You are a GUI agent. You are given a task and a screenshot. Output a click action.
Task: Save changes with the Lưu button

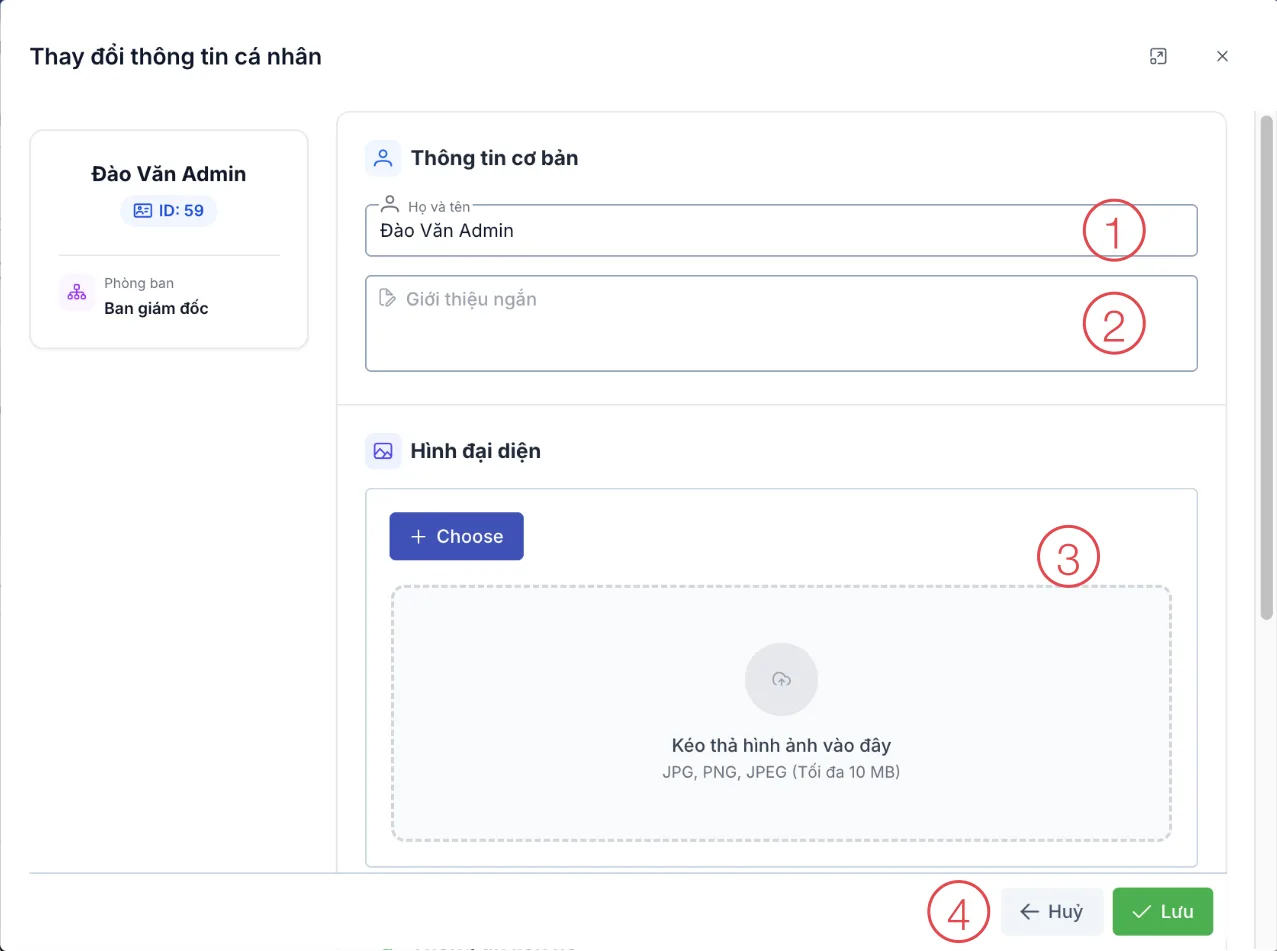coord(1162,912)
